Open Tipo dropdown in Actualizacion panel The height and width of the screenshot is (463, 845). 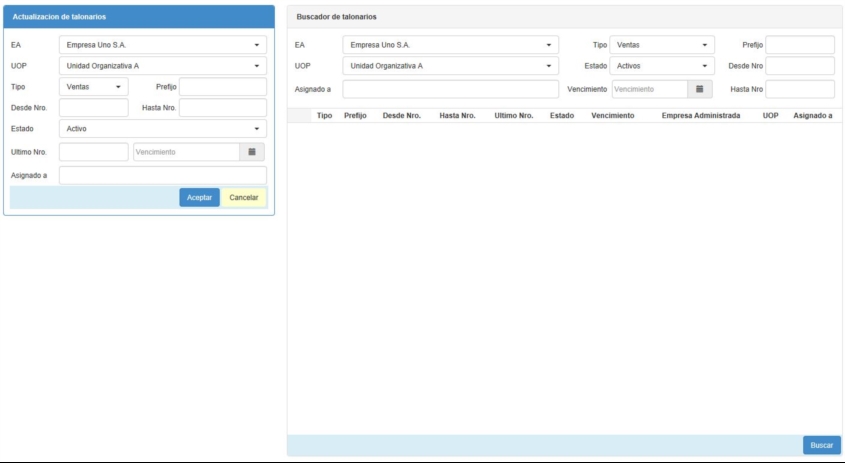[95, 87]
